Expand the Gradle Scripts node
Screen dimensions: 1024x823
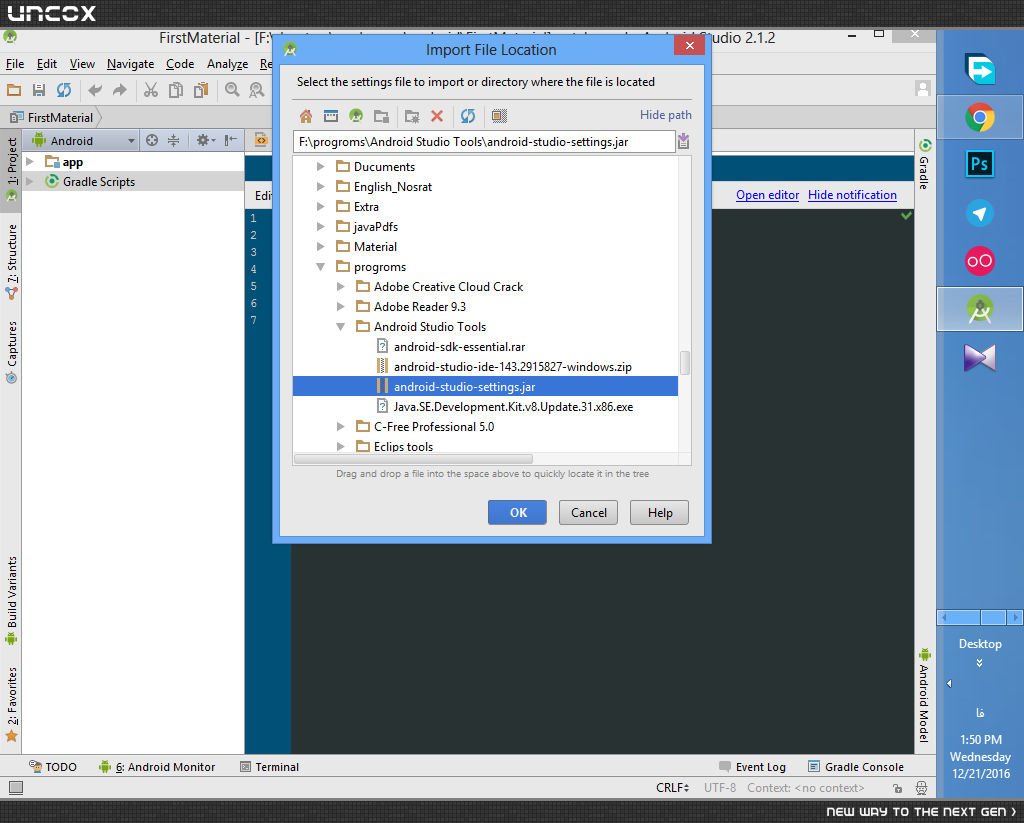(29, 182)
